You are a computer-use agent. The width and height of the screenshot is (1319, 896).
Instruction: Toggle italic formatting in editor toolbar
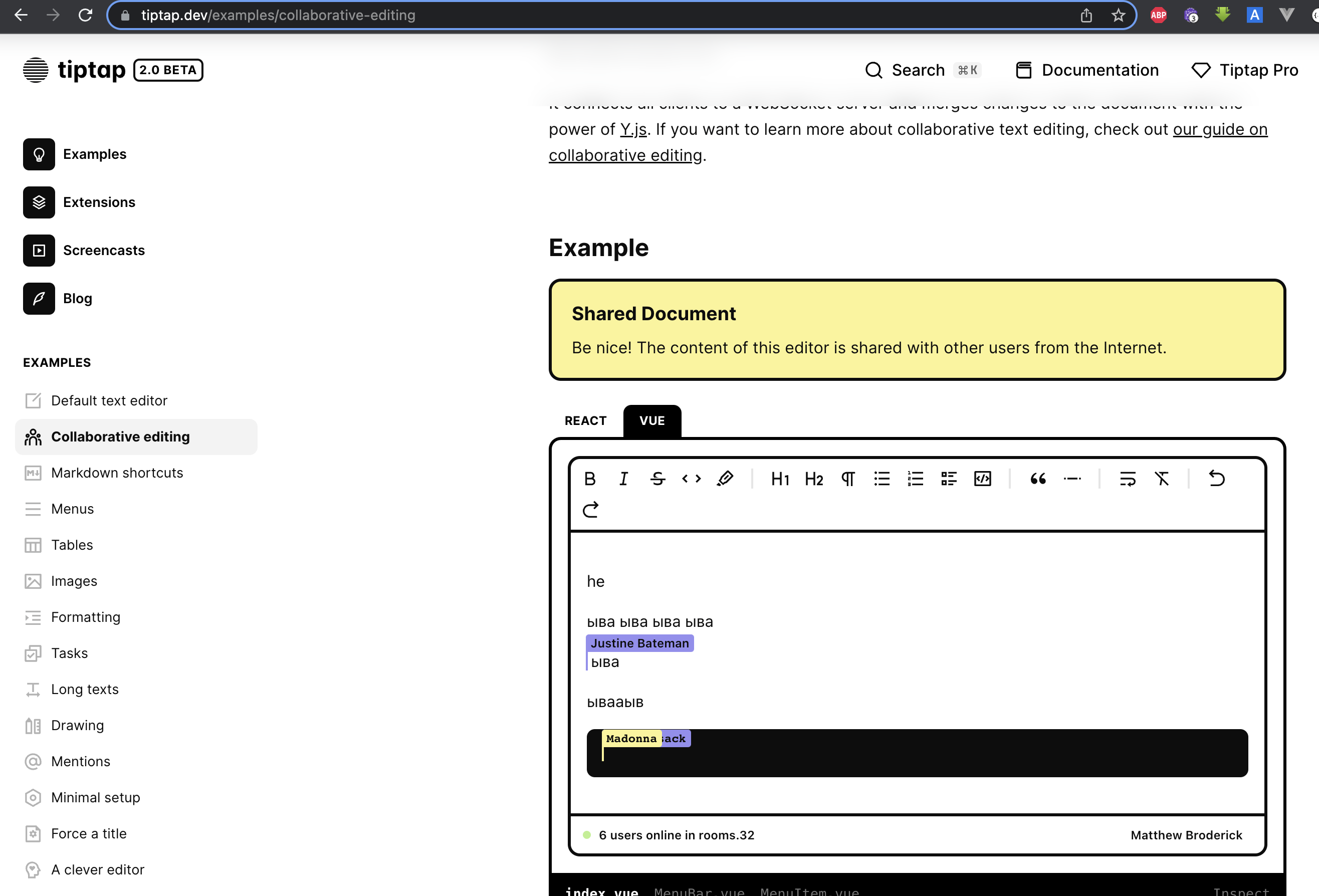(623, 479)
